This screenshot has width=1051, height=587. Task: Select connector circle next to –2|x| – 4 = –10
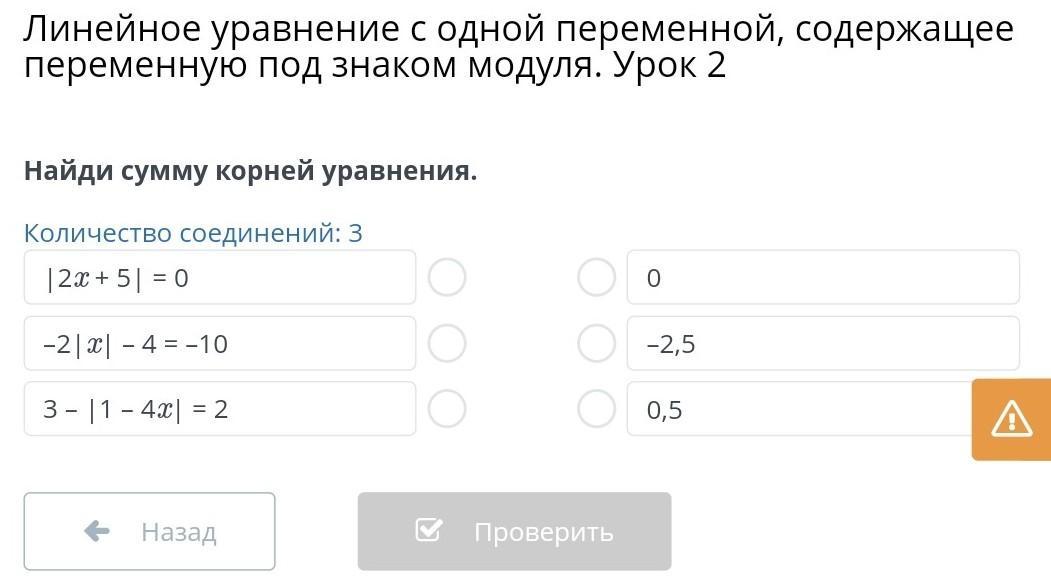447,343
